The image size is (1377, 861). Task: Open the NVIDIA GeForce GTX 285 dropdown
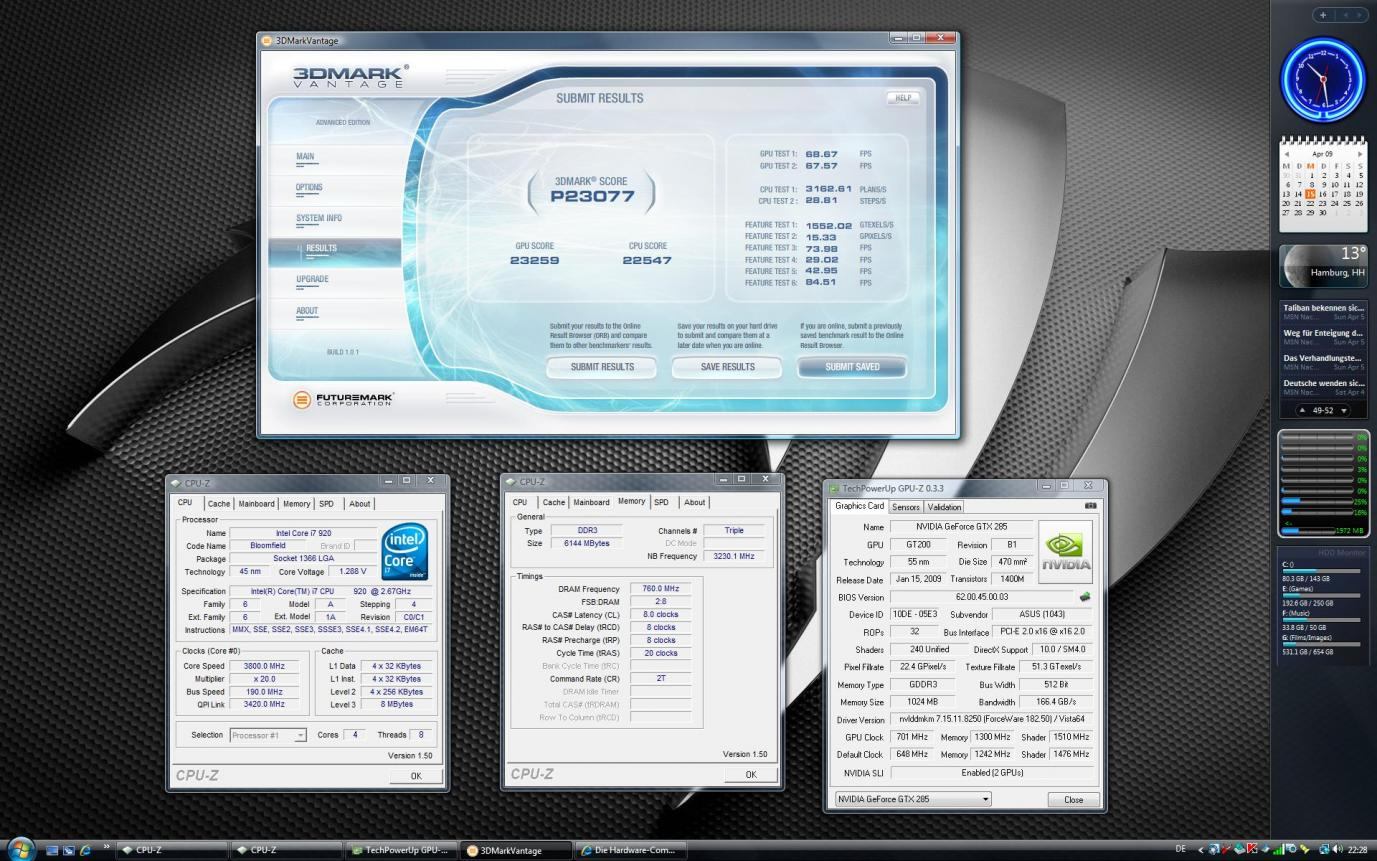(x=913, y=800)
